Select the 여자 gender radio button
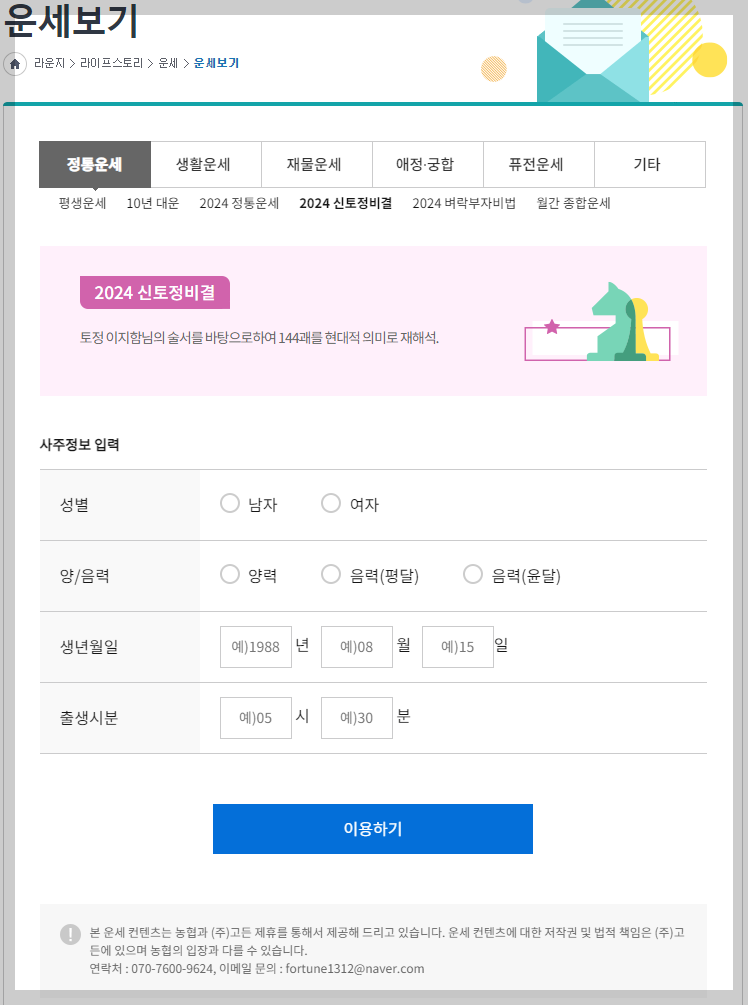The height and width of the screenshot is (1005, 748). click(x=331, y=503)
